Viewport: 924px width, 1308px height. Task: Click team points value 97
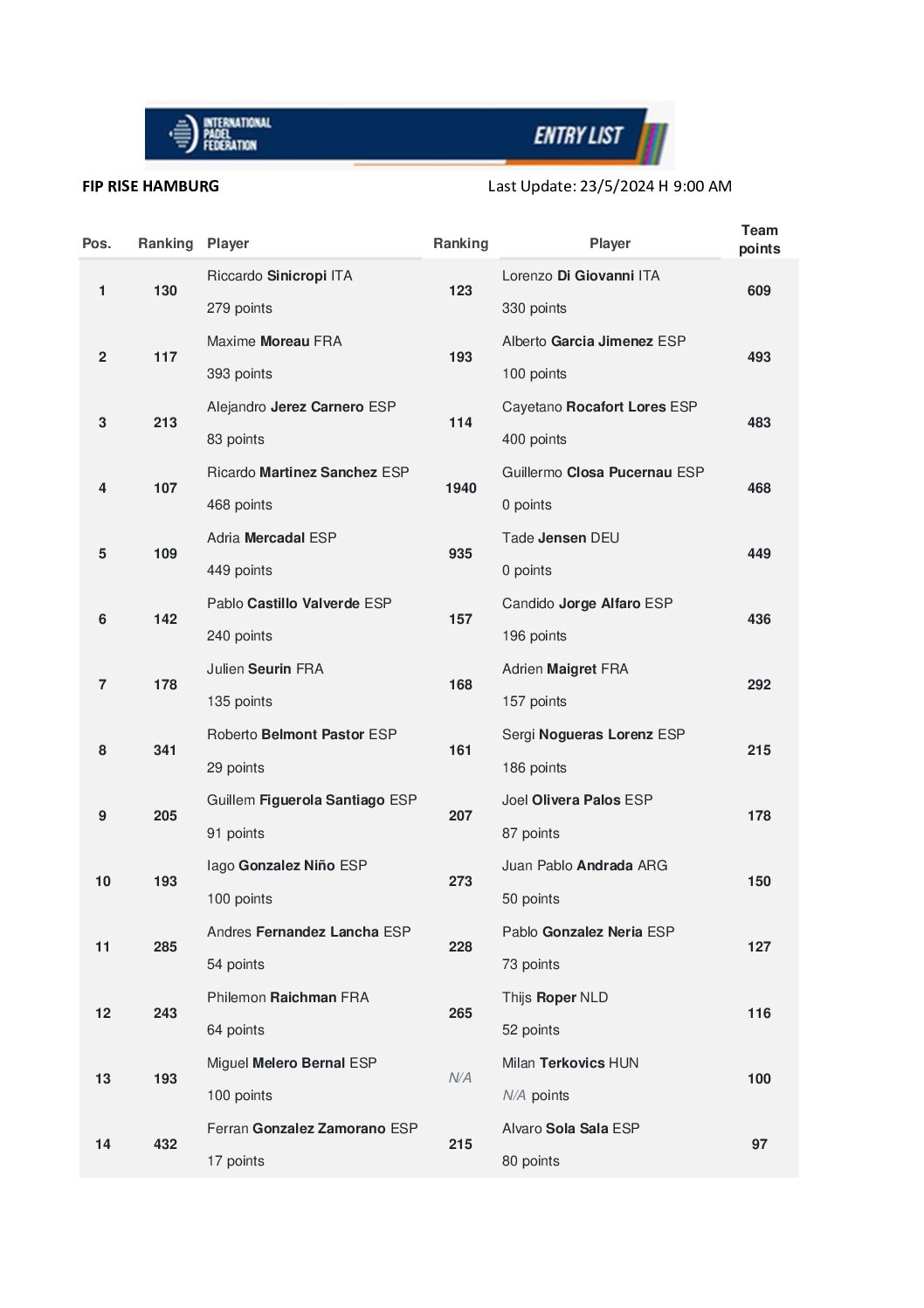[759, 1145]
